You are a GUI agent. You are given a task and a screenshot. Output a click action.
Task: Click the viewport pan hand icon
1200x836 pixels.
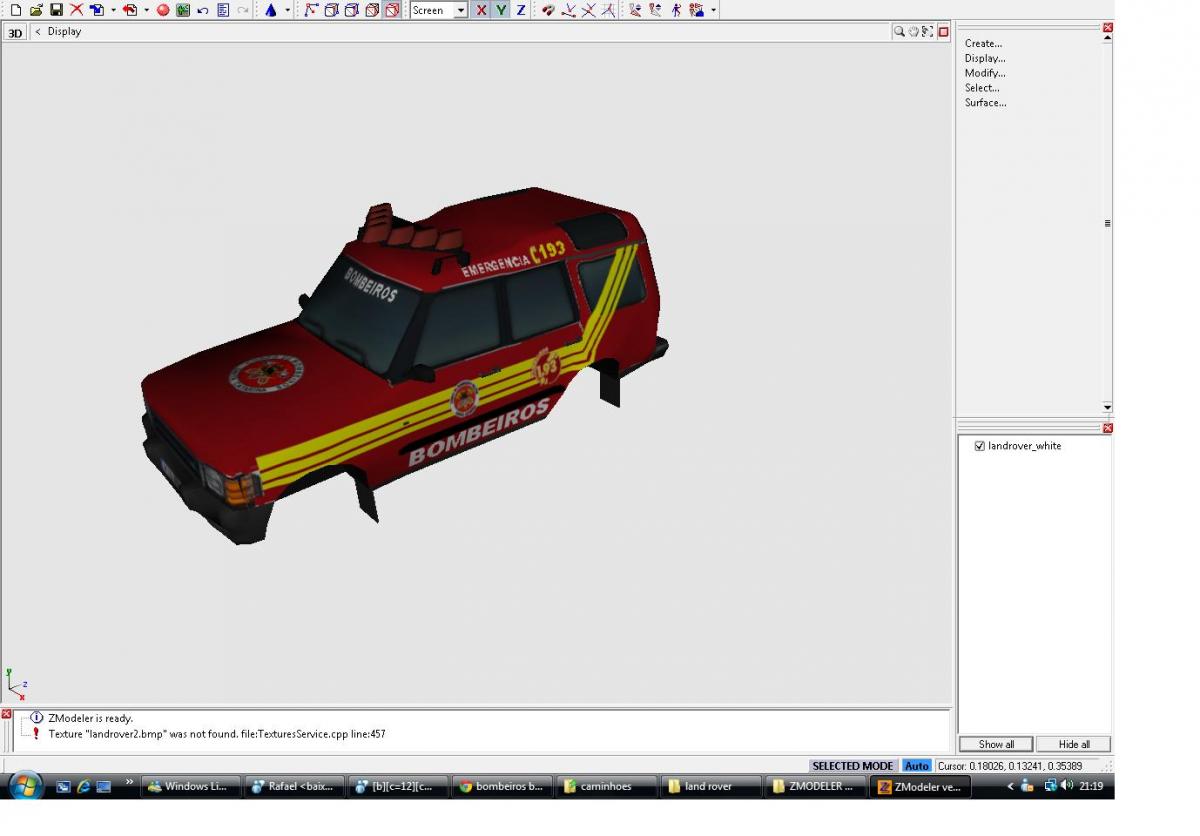(x=913, y=32)
